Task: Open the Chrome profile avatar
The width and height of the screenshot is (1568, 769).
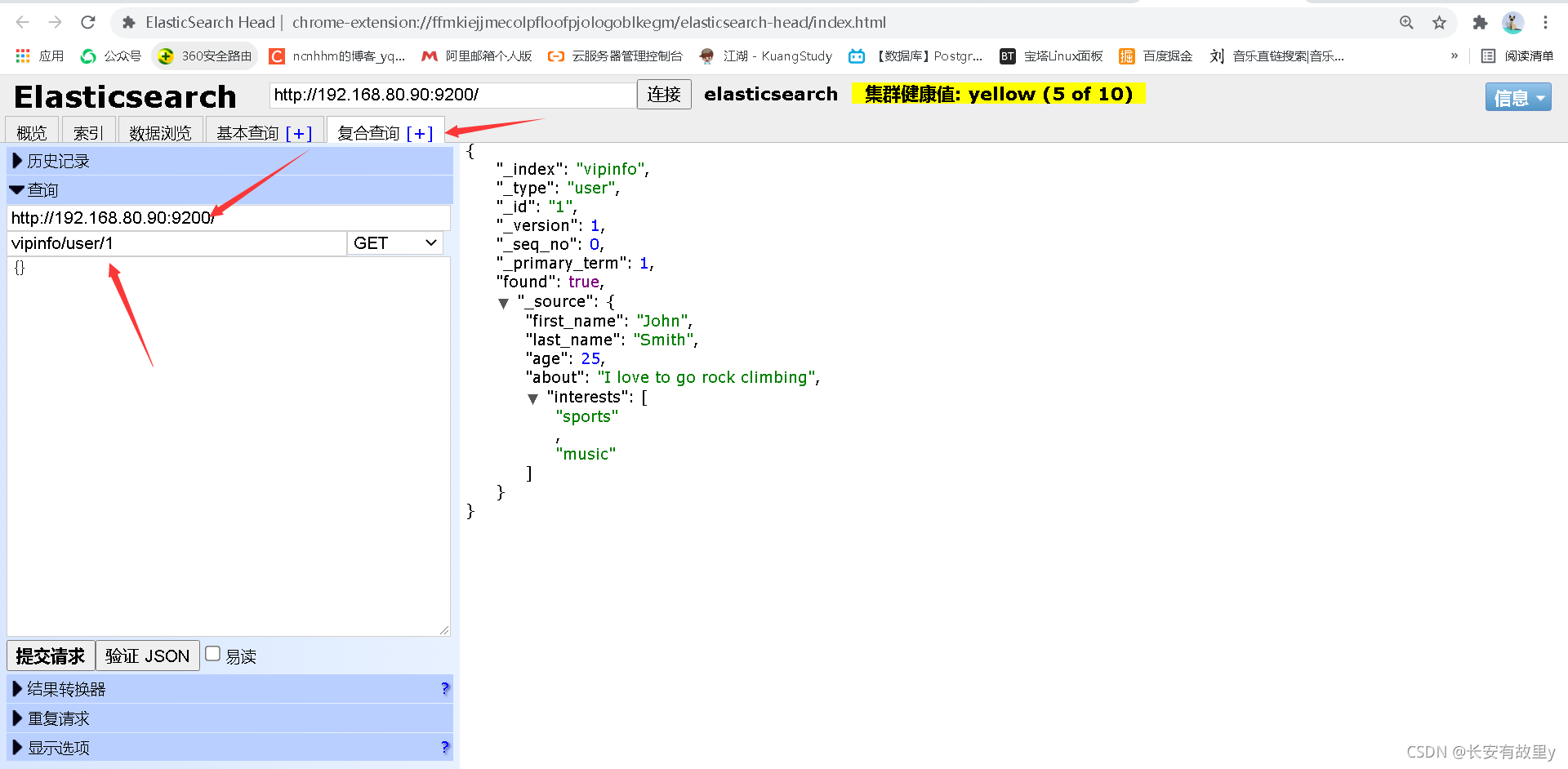Action: pyautogui.click(x=1512, y=23)
